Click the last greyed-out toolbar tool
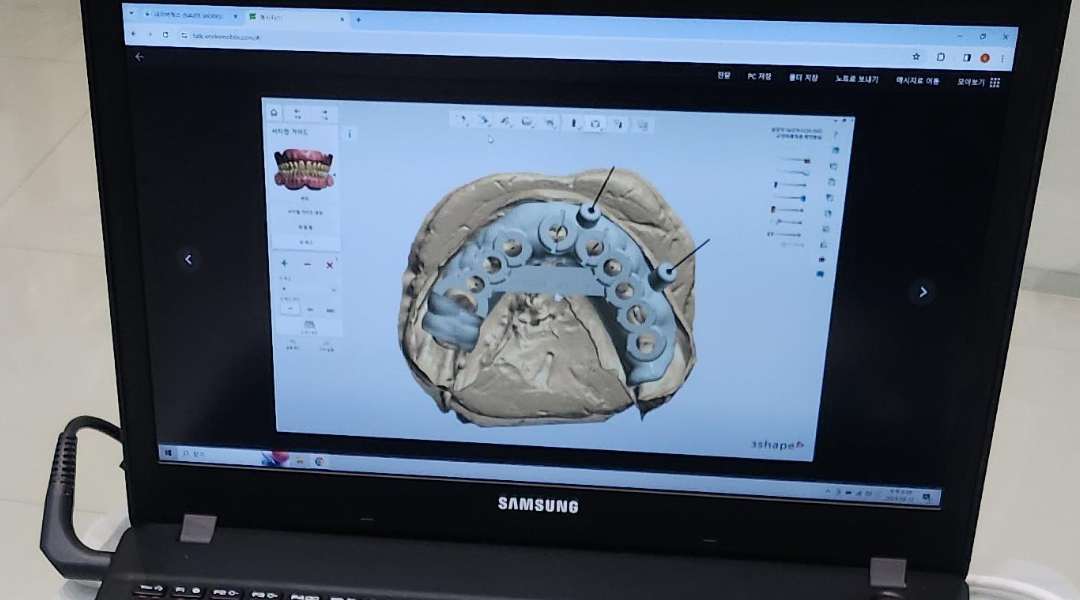The height and width of the screenshot is (600, 1080). pyautogui.click(x=643, y=126)
